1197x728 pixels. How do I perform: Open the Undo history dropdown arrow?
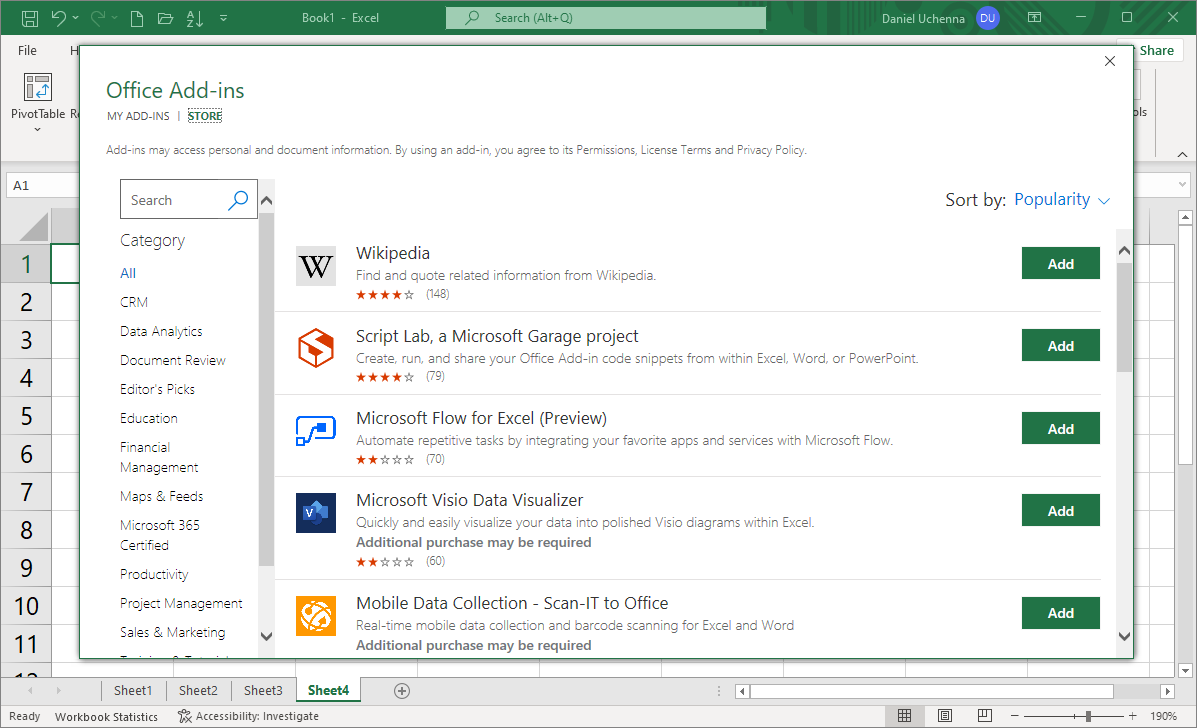[x=78, y=18]
